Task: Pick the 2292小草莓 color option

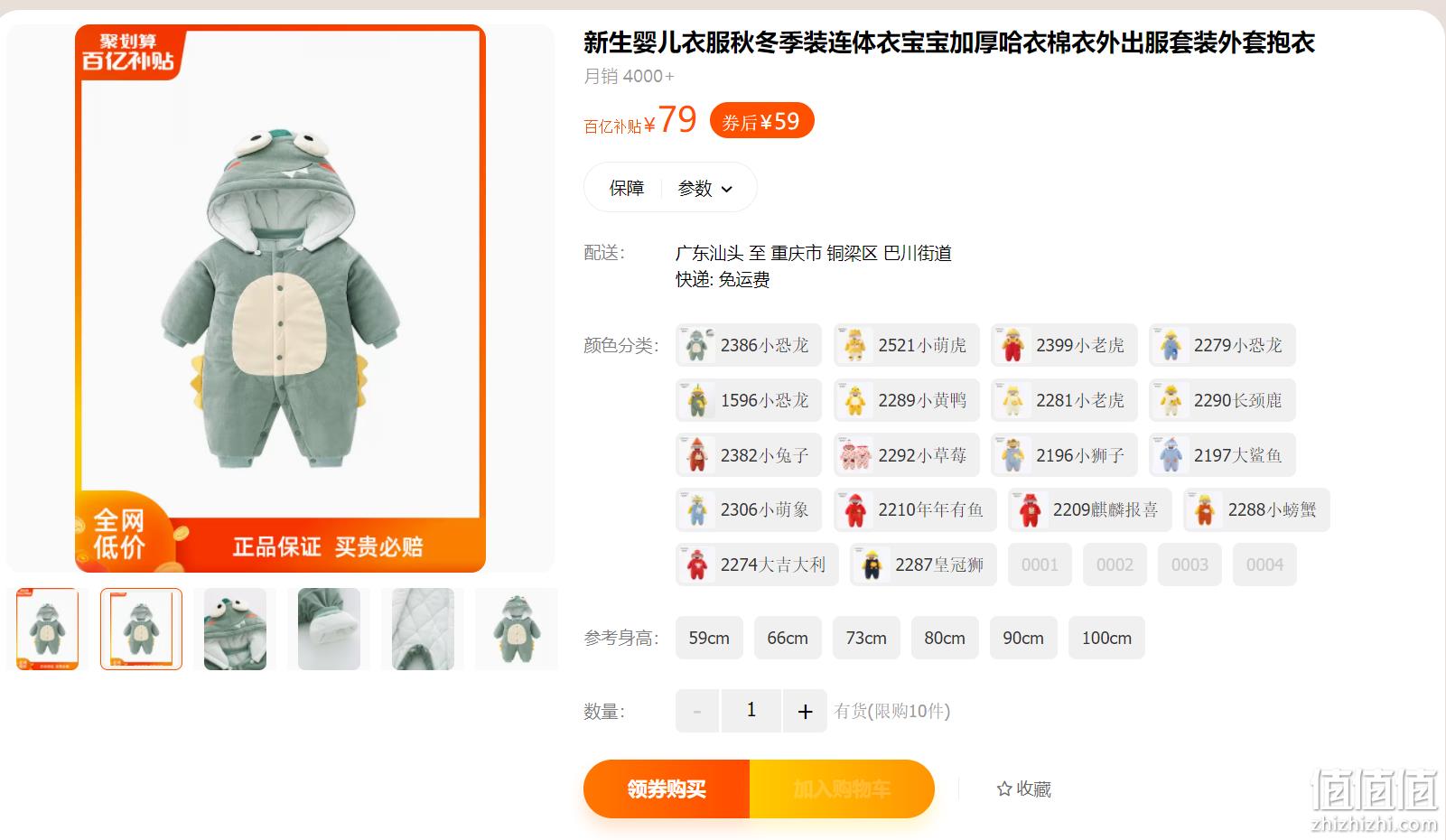Action: [x=906, y=455]
